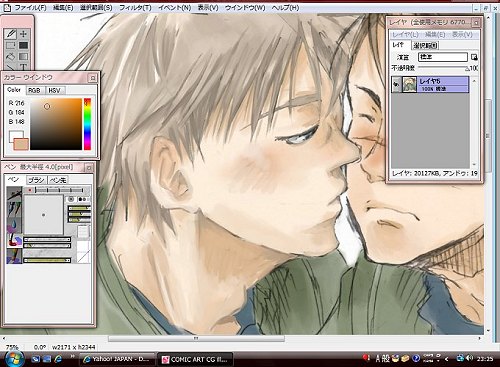The width and height of the screenshot is (500, 367).
Task: Click the icon next to the blend mode field
Action: coord(474,57)
